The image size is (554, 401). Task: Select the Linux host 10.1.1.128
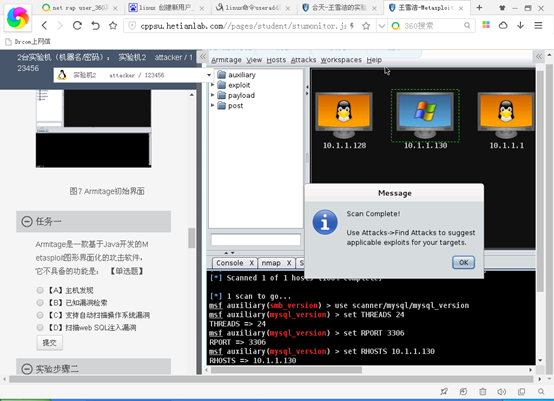click(x=344, y=120)
